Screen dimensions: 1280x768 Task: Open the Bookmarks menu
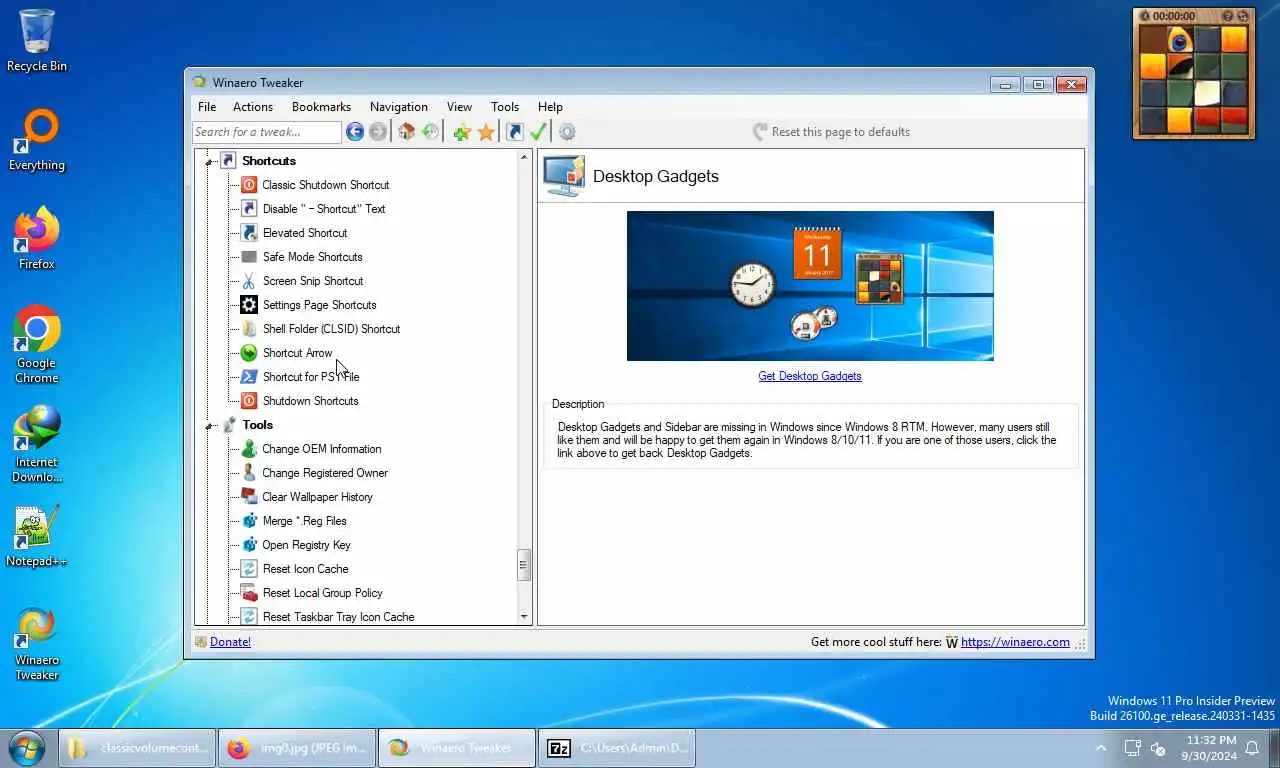[x=321, y=107]
